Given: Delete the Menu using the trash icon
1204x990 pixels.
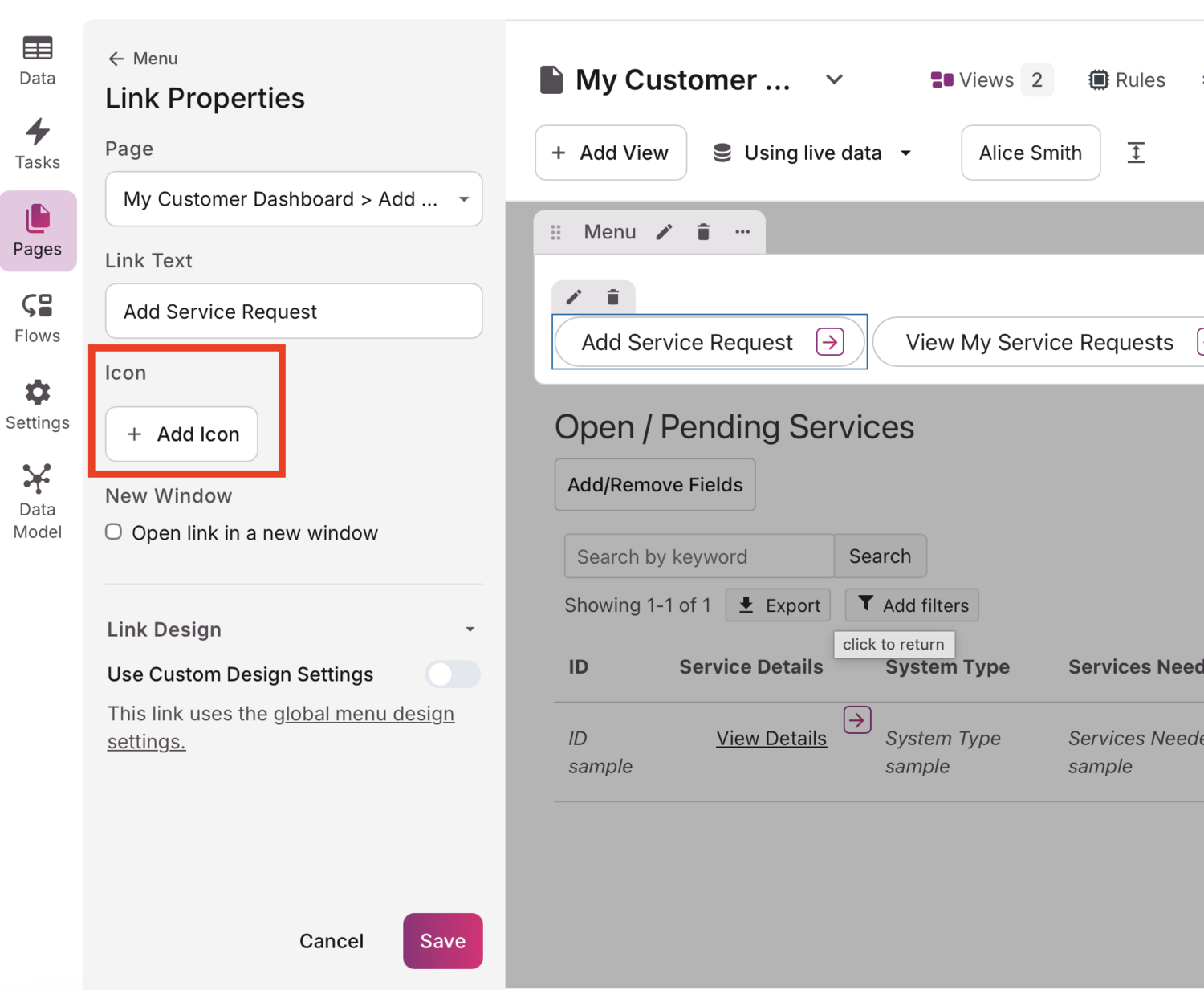Looking at the screenshot, I should click(703, 232).
